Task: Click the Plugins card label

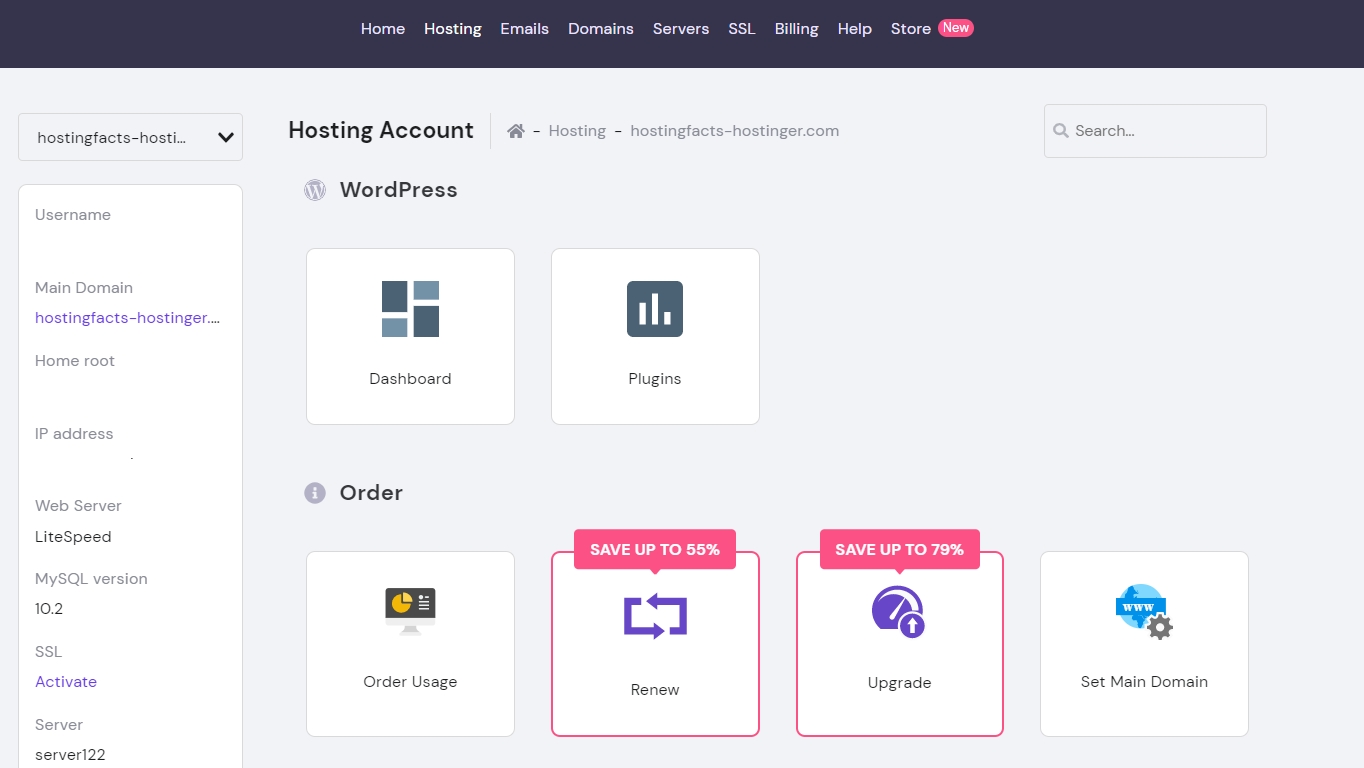Action: coord(655,379)
